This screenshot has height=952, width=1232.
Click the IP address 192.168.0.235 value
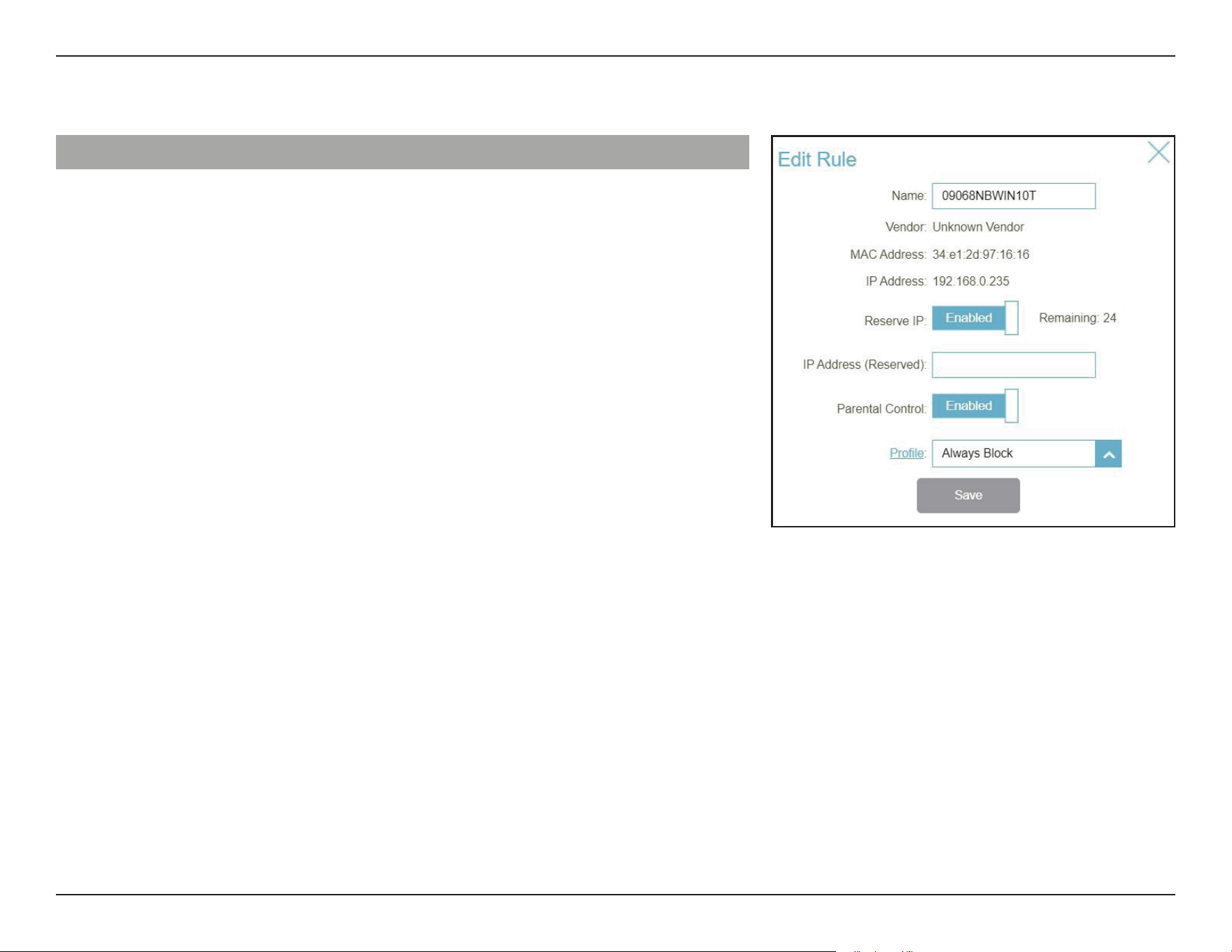(x=971, y=281)
